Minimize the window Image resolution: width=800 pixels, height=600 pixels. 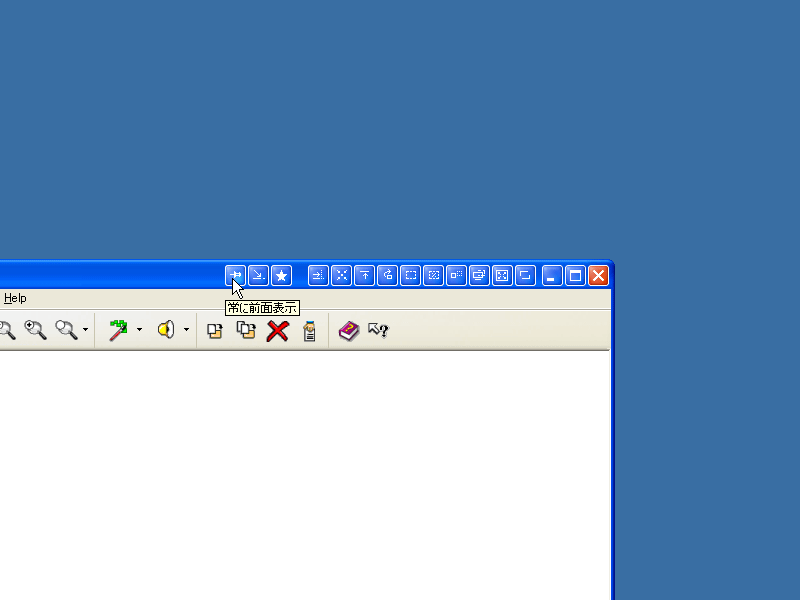click(x=552, y=276)
